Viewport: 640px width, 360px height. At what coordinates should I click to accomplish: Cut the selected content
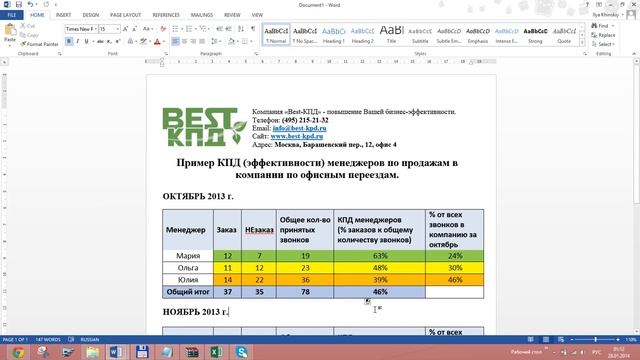pyautogui.click(x=28, y=26)
